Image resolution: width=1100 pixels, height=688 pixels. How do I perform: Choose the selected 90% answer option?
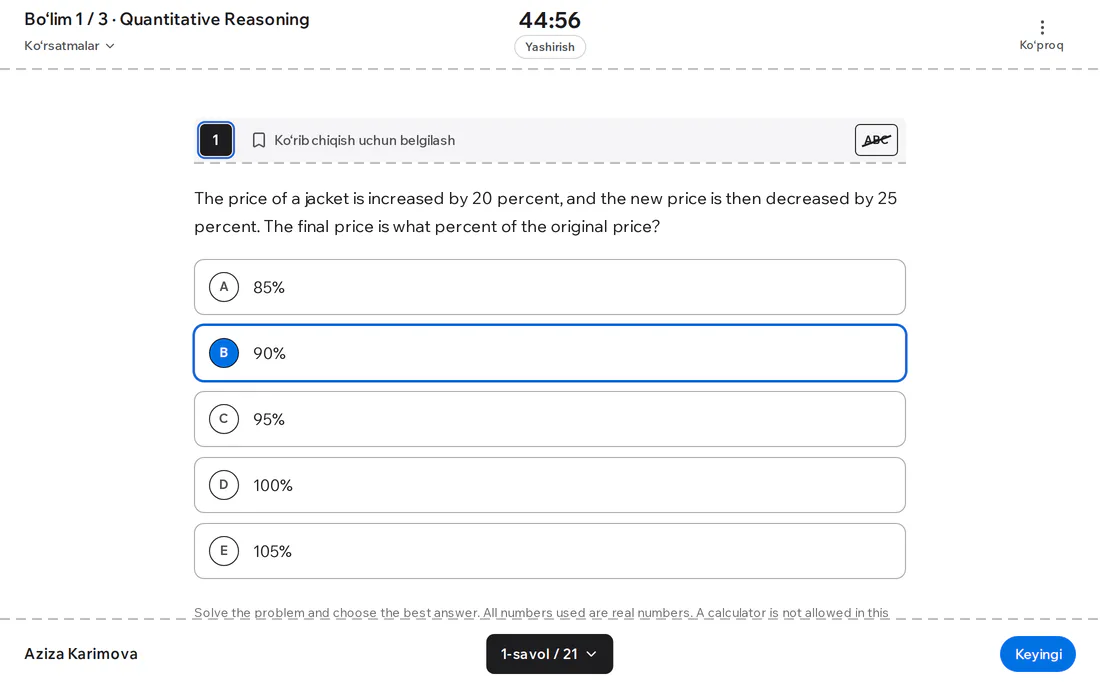549,353
